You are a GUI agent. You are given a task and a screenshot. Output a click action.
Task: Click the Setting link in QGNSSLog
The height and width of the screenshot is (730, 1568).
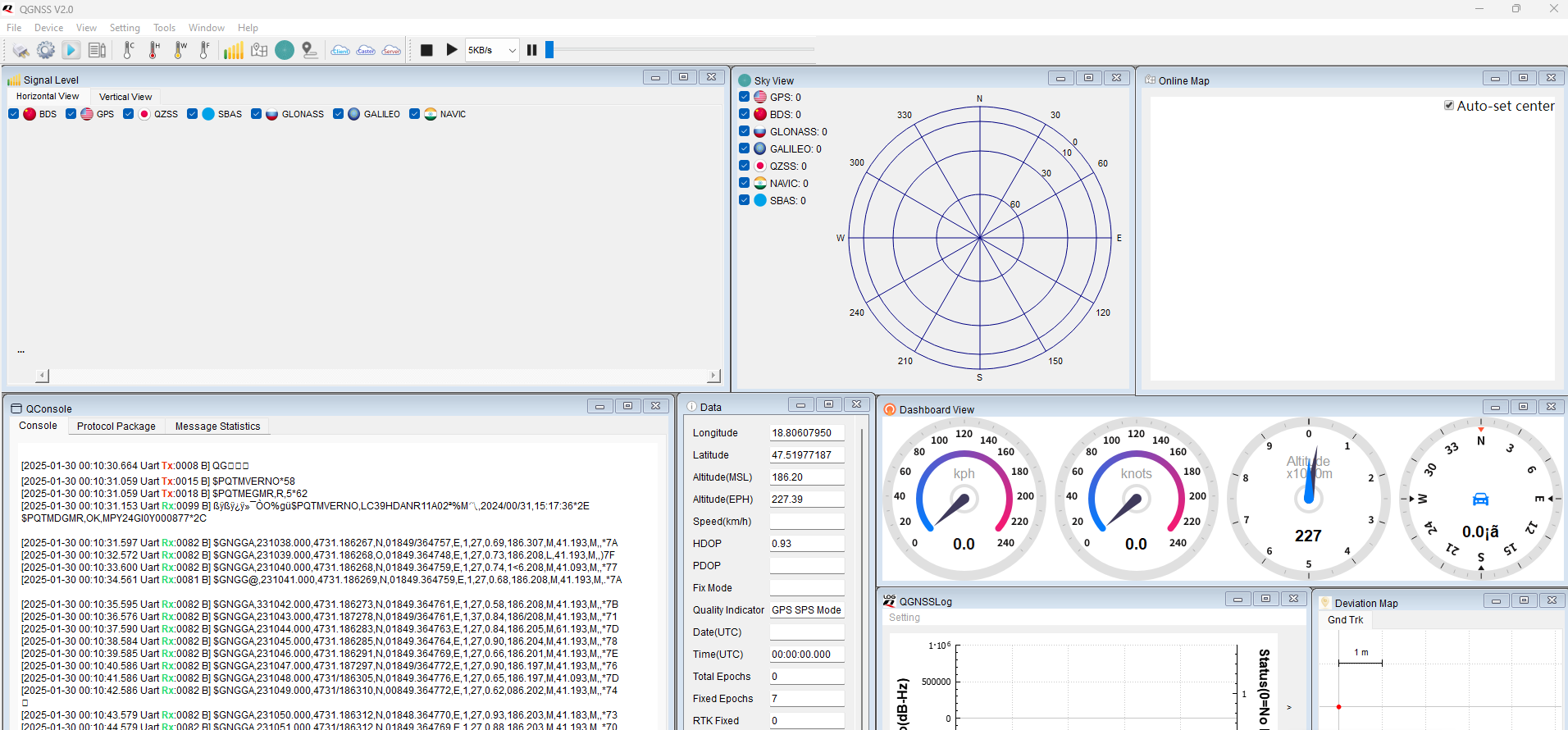click(905, 618)
